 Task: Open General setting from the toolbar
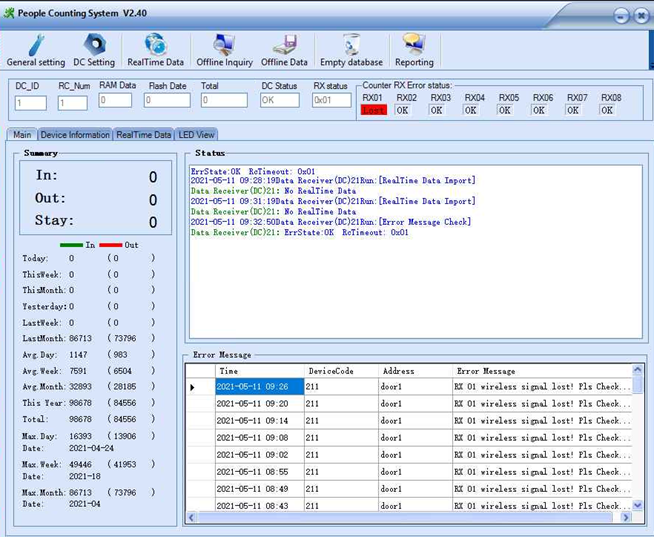(35, 50)
